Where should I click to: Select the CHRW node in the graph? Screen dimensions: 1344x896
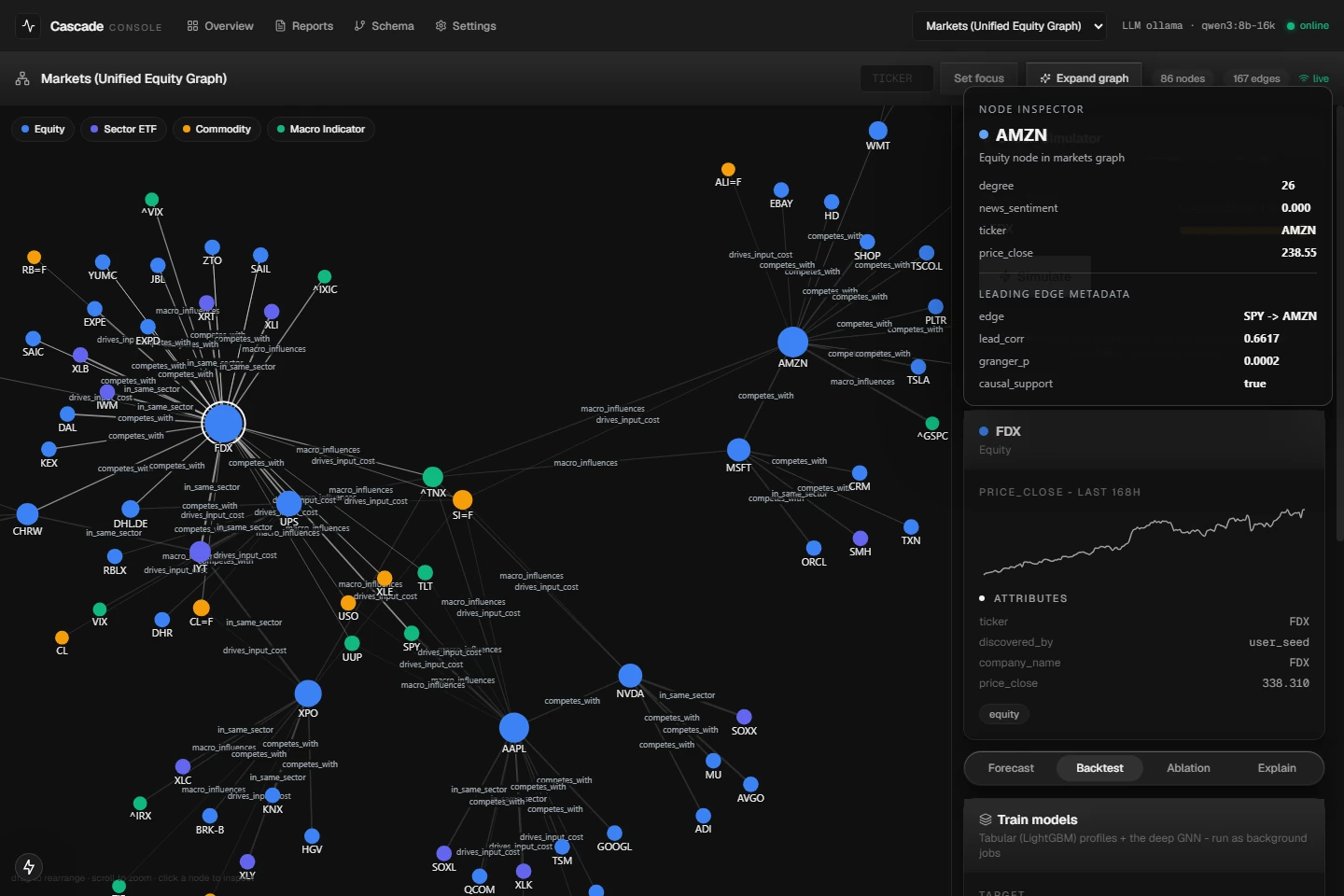(27, 514)
